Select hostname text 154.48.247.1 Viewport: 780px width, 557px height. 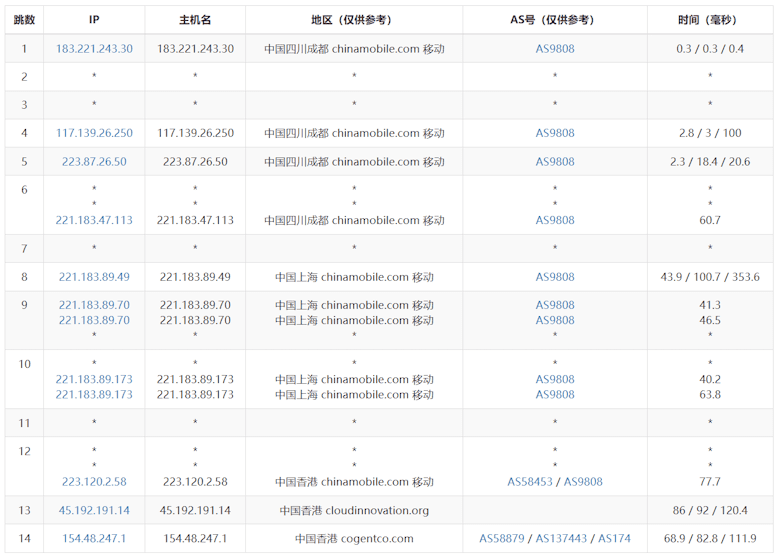click(x=195, y=538)
